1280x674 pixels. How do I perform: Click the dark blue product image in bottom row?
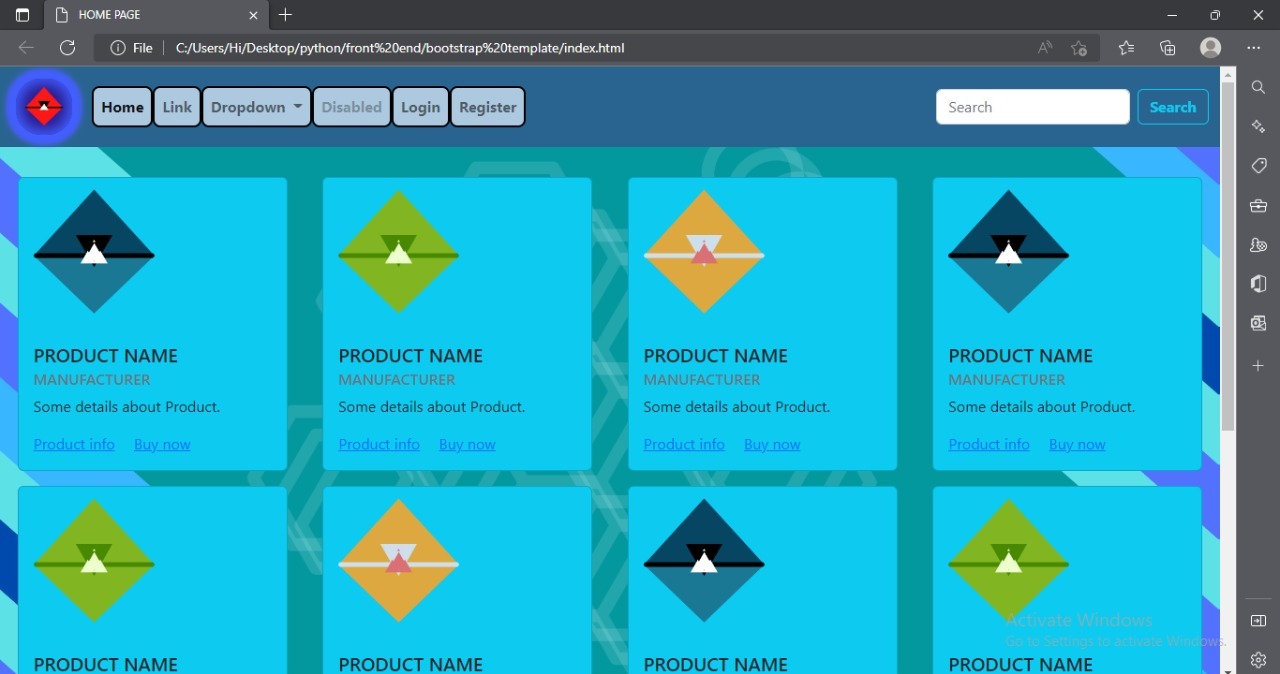pos(704,561)
